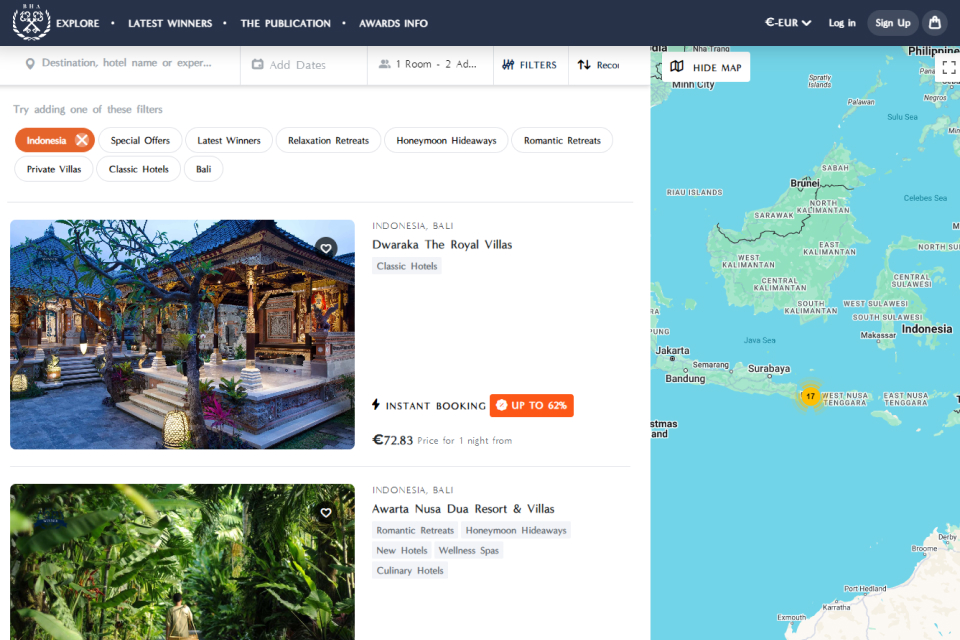Favorite Awarta Nusa Dua Resort heart icon
Screen dimensions: 960x640
[326, 513]
